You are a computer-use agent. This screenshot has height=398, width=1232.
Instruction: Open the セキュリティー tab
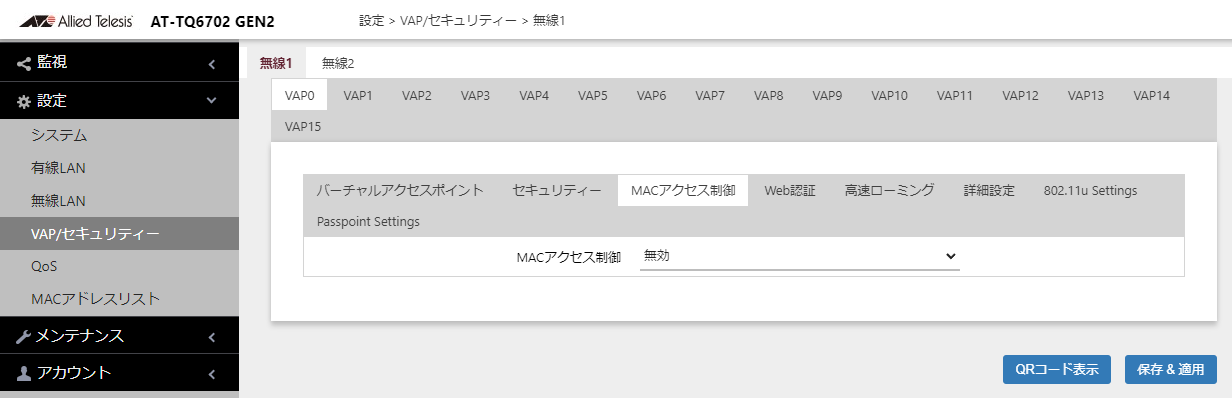click(x=557, y=190)
